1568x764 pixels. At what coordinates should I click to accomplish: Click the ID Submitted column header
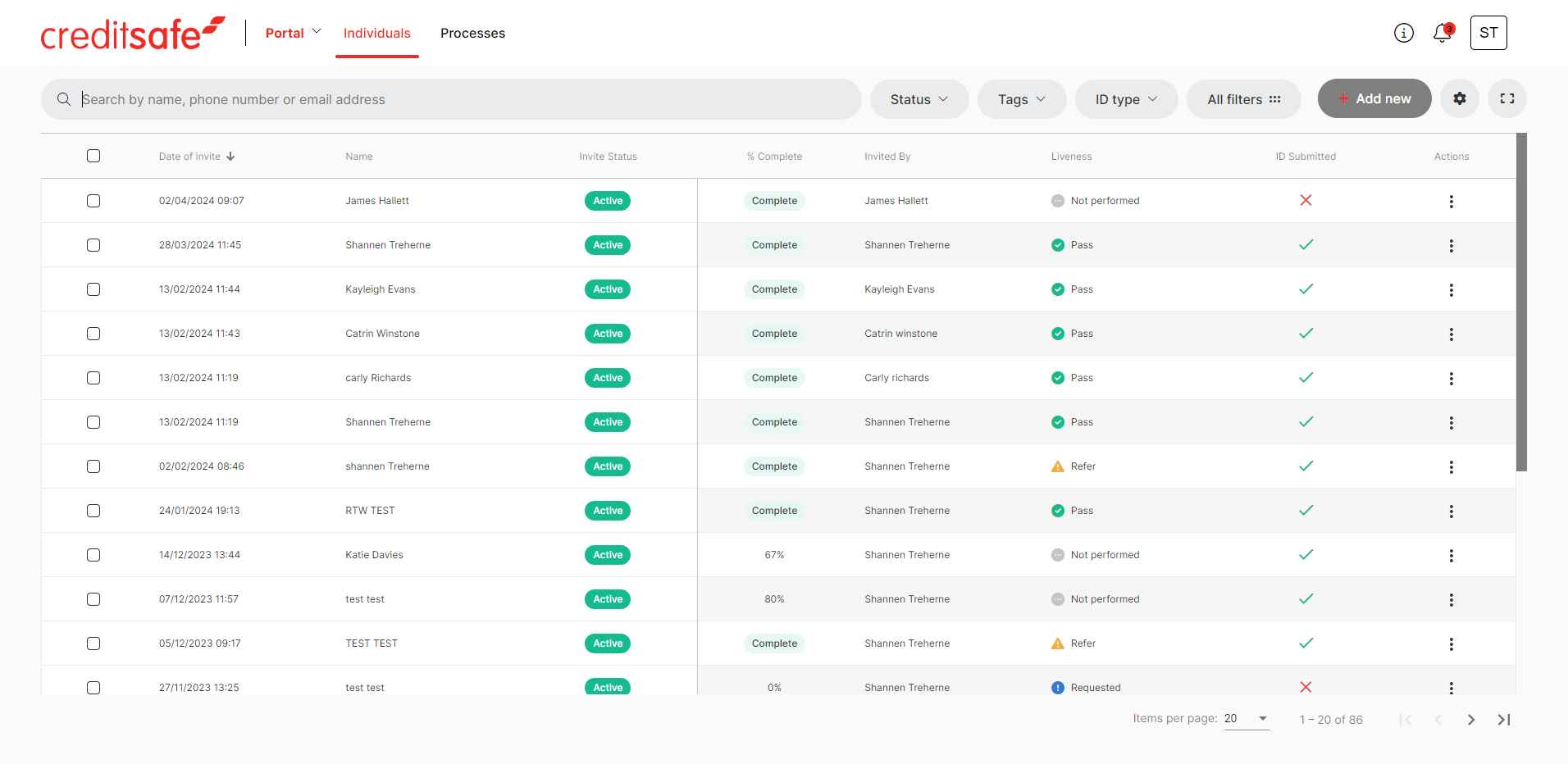click(x=1306, y=157)
